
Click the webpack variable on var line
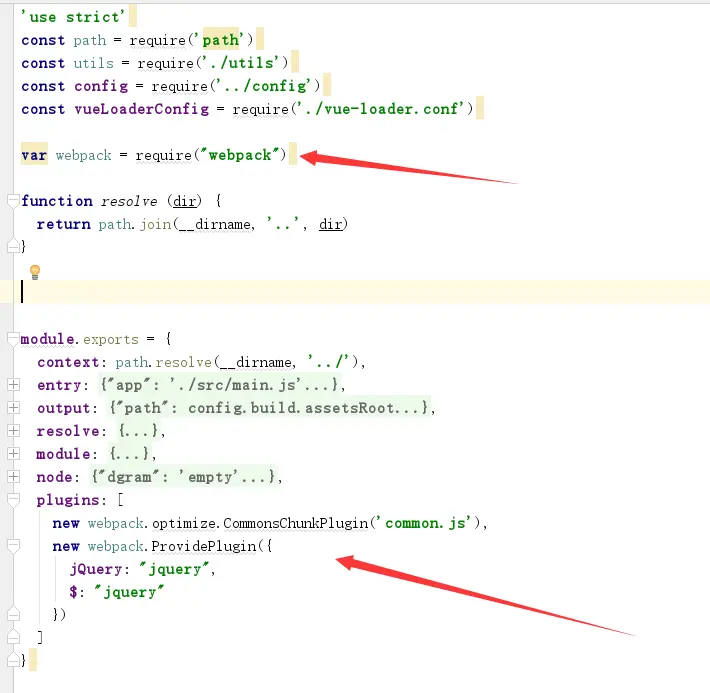(x=83, y=155)
